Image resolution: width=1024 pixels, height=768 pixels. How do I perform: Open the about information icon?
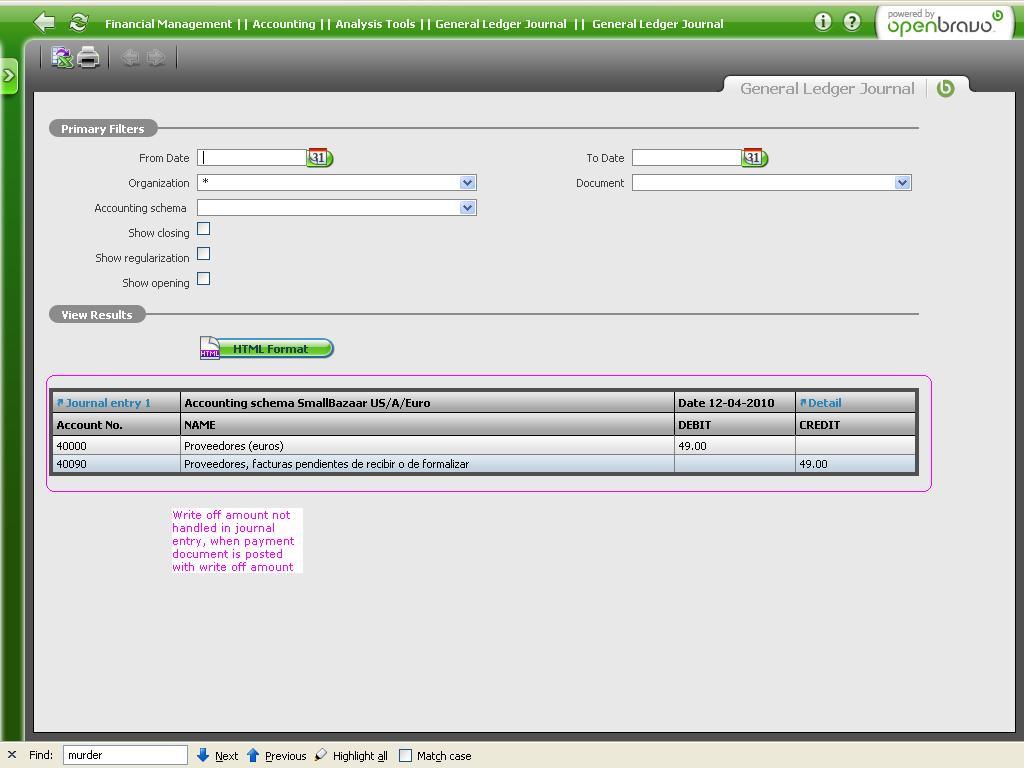822,22
